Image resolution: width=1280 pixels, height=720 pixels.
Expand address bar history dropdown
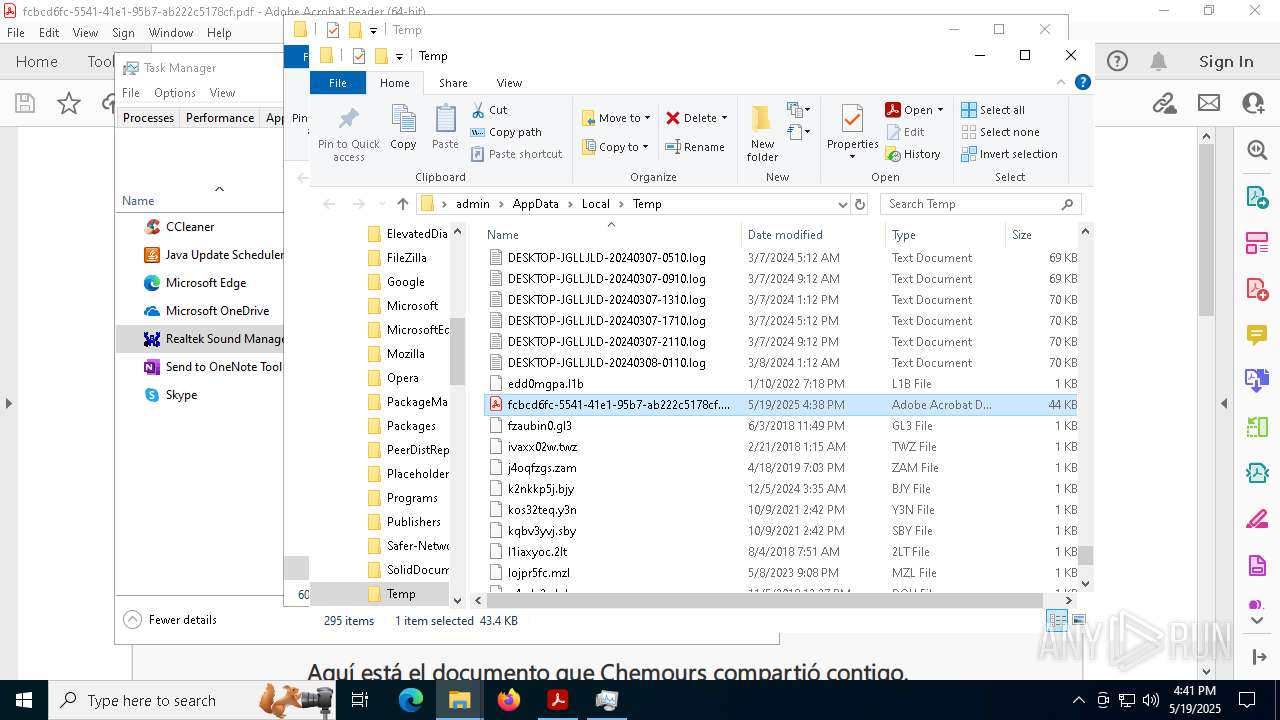(842, 204)
